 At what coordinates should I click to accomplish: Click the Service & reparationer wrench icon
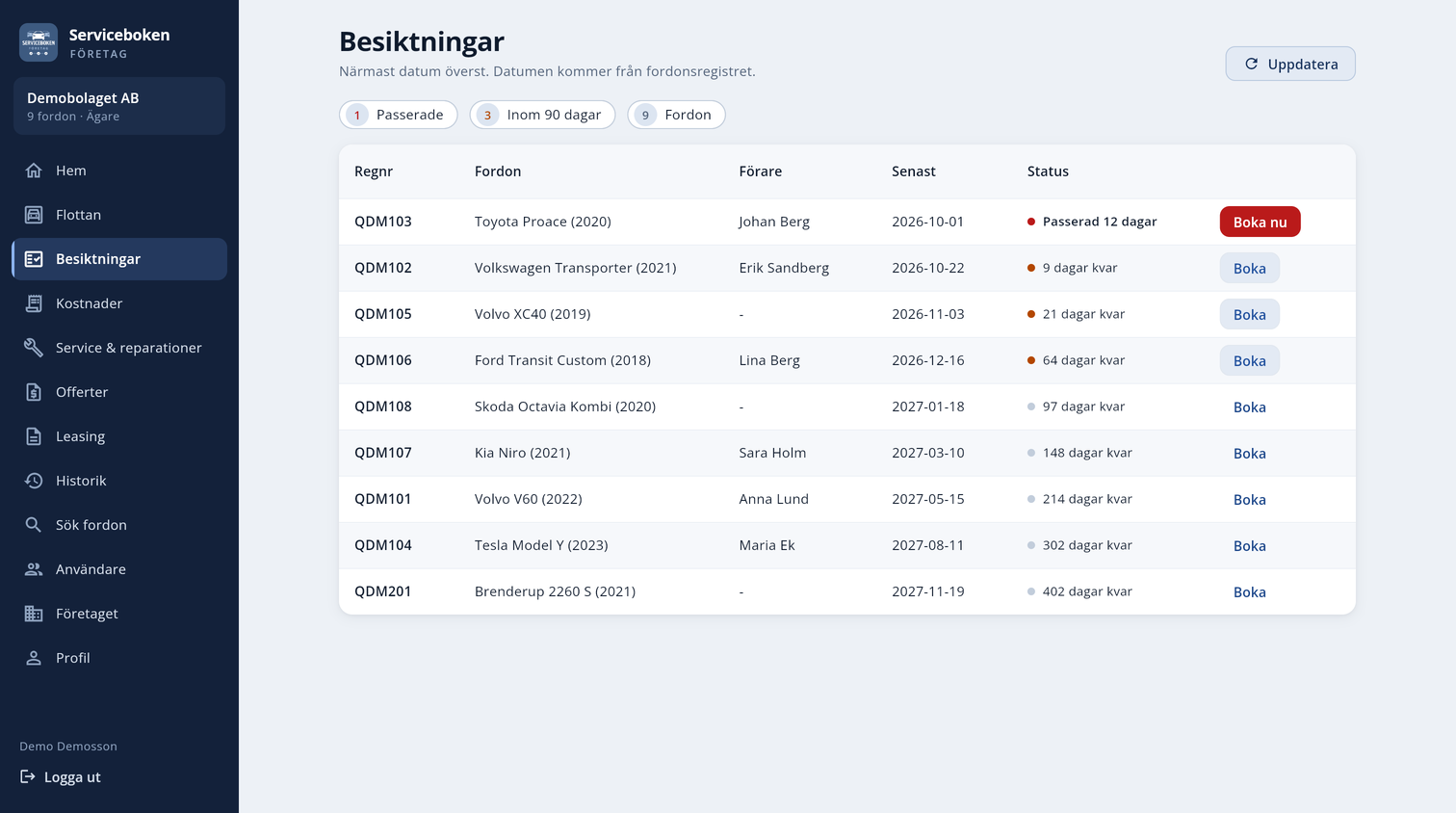34,348
